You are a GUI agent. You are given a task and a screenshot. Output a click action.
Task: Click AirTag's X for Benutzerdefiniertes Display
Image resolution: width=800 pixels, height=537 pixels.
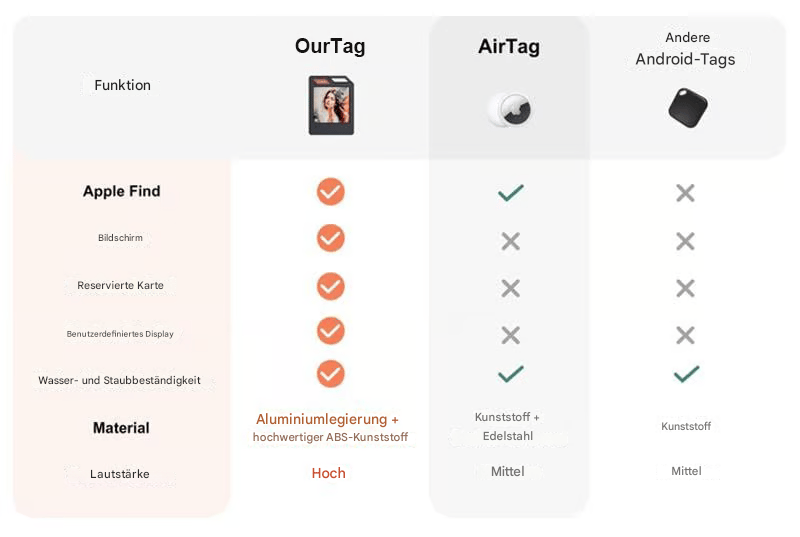point(510,335)
